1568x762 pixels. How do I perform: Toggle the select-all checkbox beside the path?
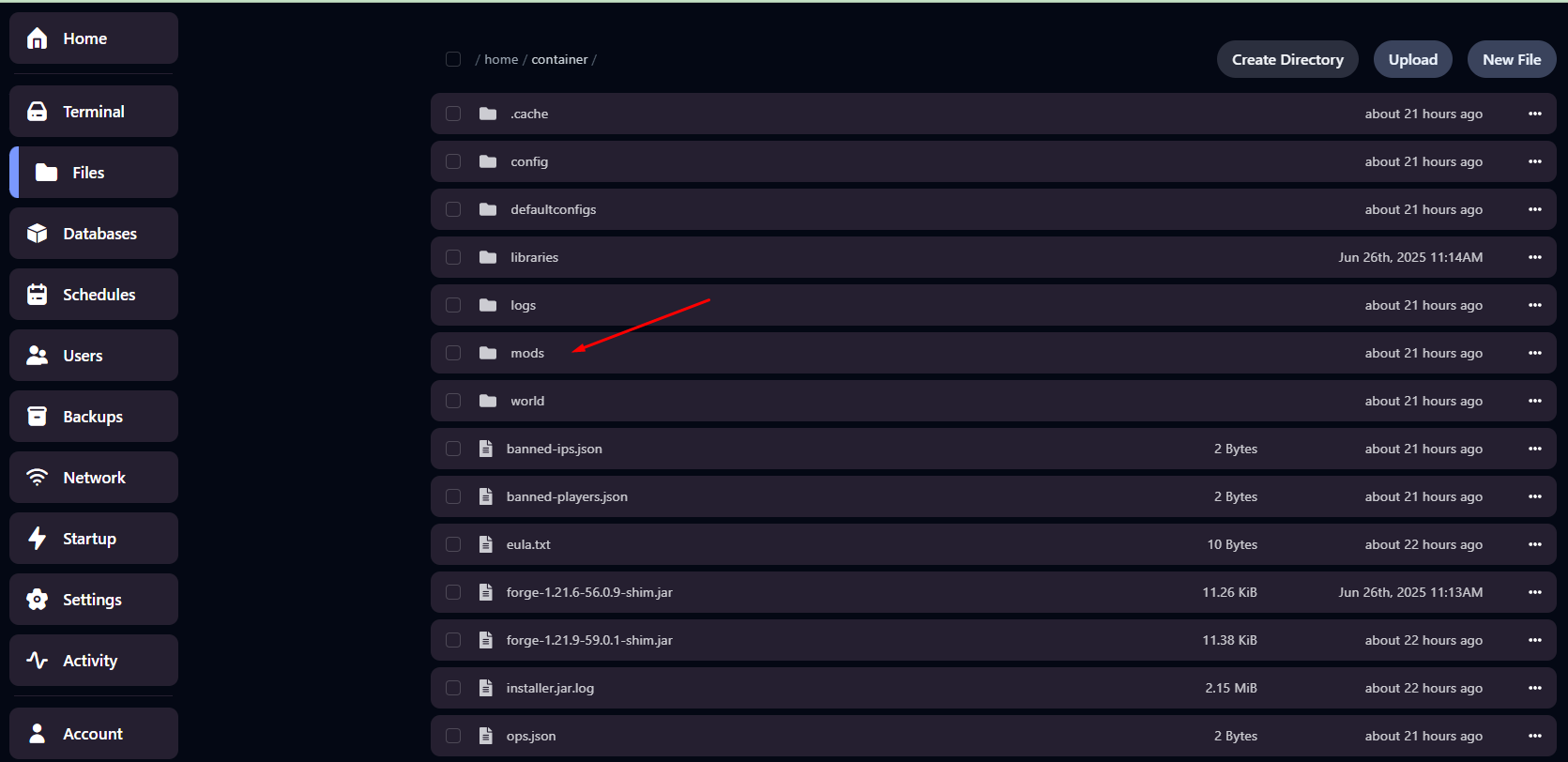453,59
